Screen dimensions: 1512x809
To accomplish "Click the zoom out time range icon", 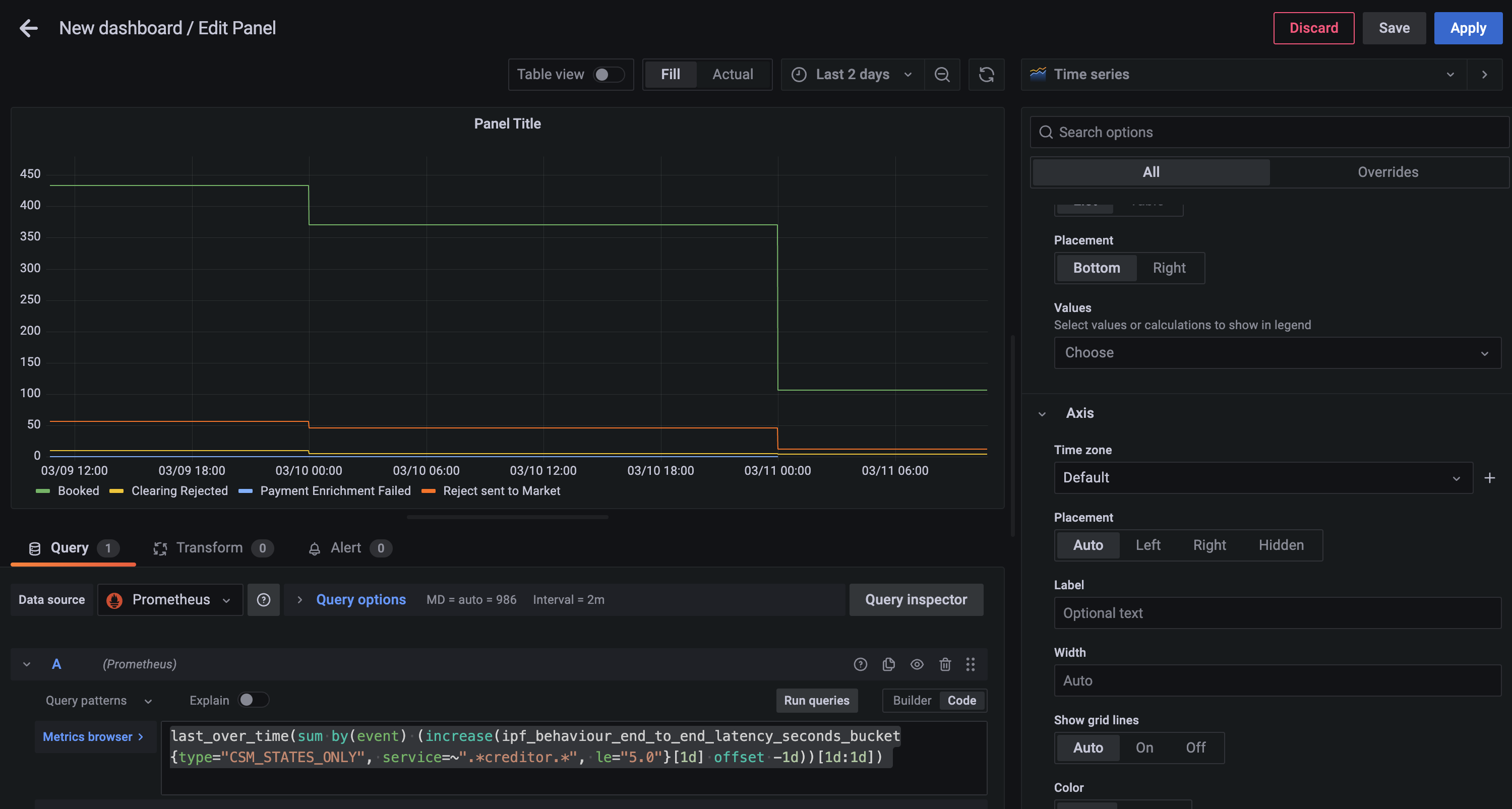I will 941,75.
